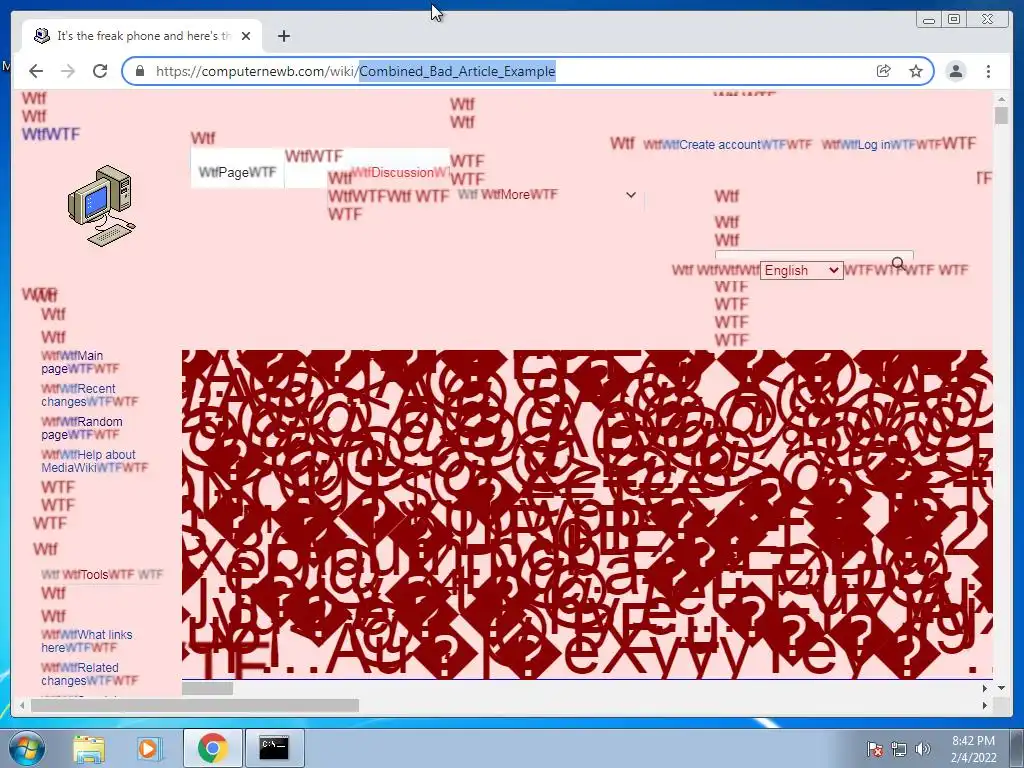
Task: Click the page scroll-up arrow
Action: (x=1001, y=99)
